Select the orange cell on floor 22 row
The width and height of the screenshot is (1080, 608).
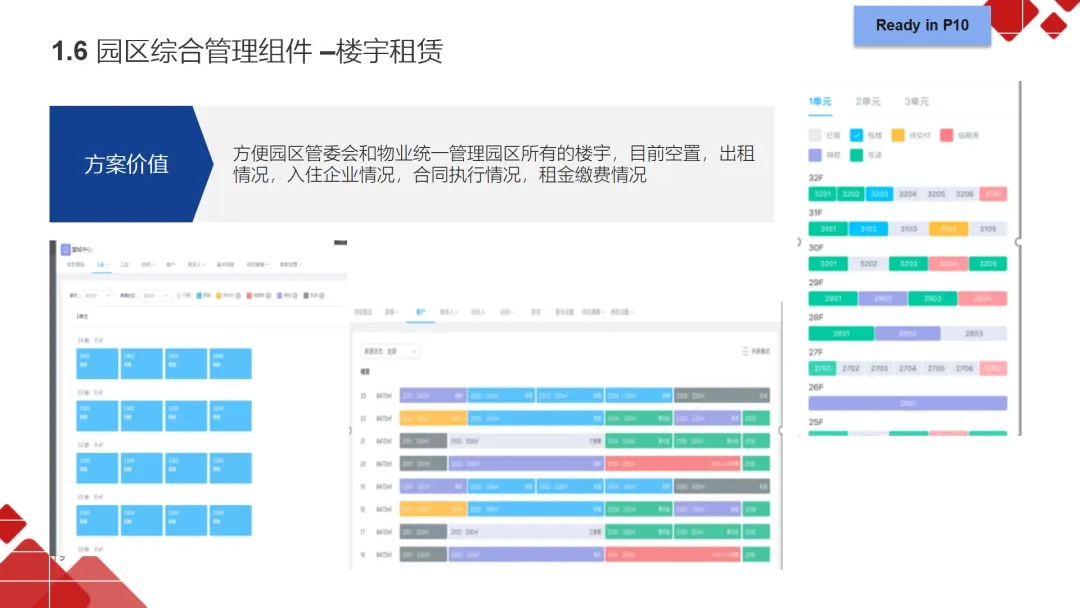[x=433, y=419]
